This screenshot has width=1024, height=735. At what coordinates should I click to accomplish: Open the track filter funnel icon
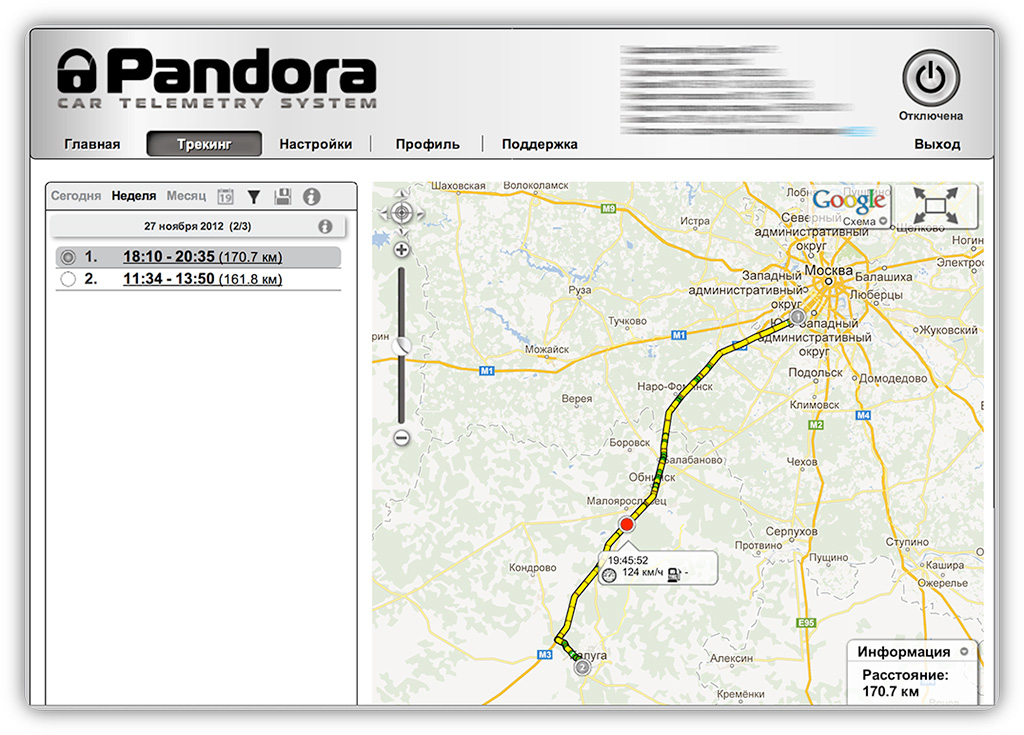coord(254,196)
